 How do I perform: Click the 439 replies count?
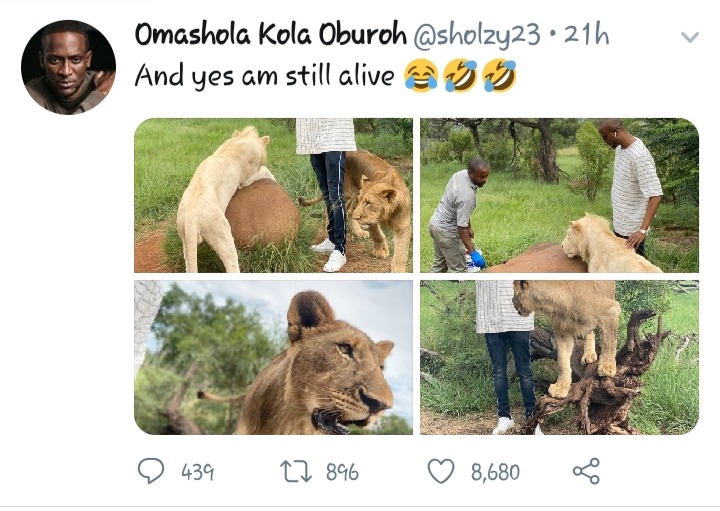[x=197, y=472]
